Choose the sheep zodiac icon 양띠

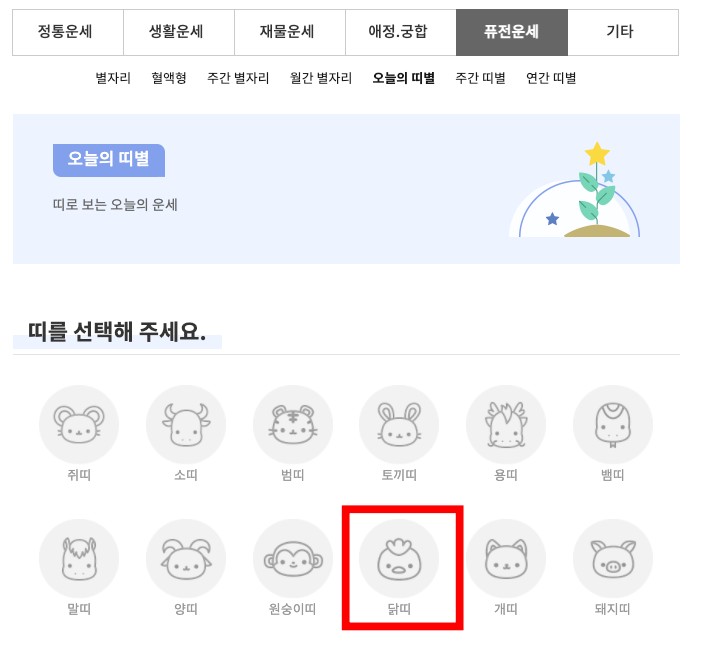click(186, 559)
